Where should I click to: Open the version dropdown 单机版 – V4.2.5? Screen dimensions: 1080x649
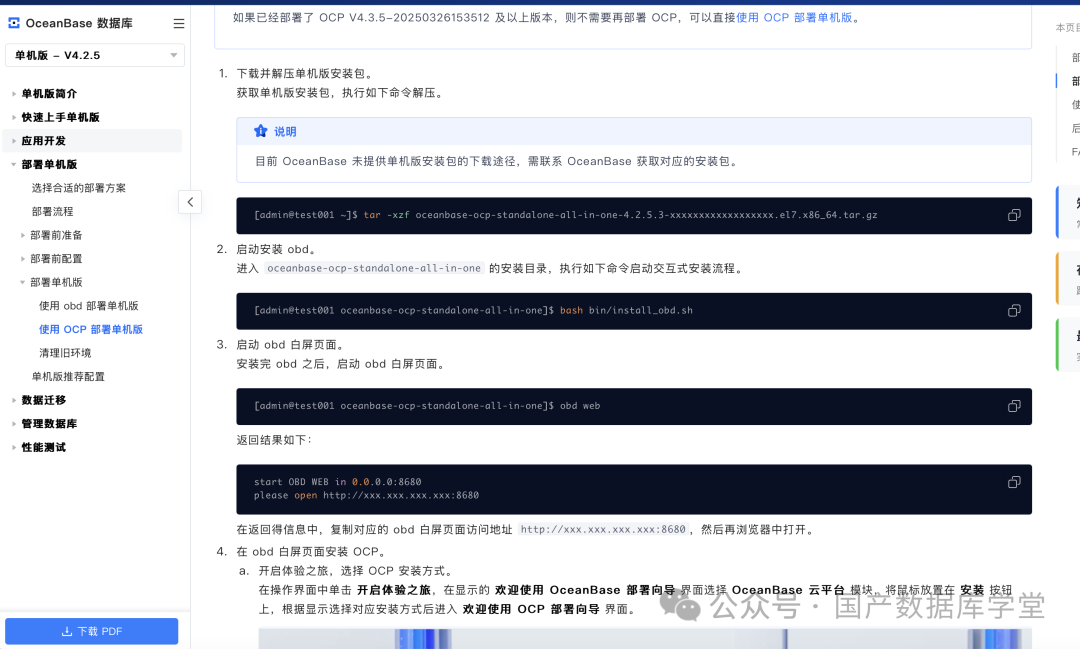pos(95,55)
